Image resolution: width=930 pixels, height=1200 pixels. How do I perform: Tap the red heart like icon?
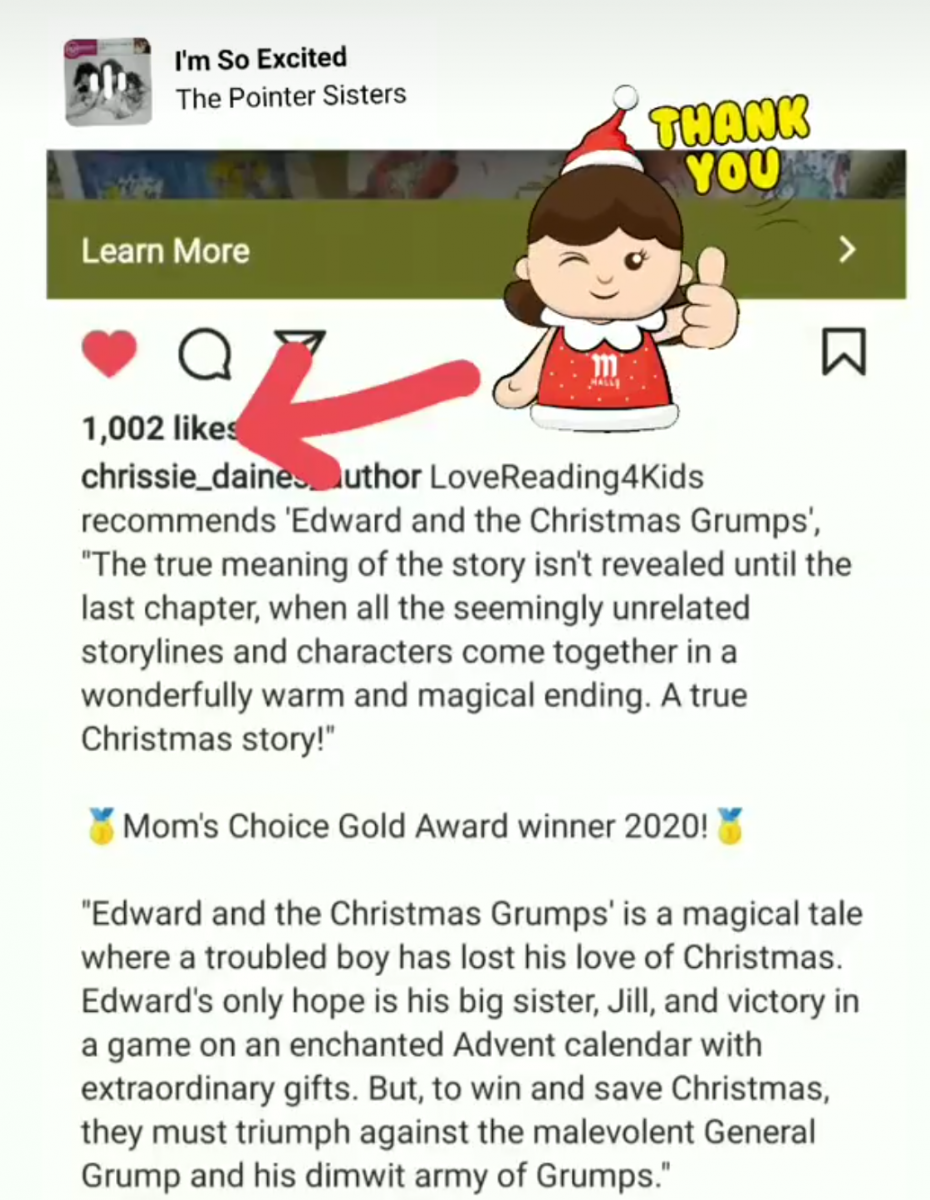click(x=108, y=353)
